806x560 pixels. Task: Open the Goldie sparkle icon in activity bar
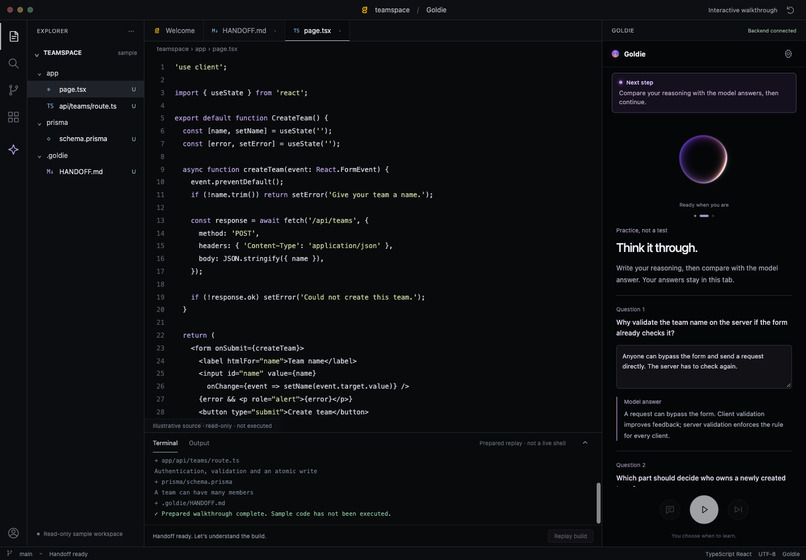click(13, 150)
